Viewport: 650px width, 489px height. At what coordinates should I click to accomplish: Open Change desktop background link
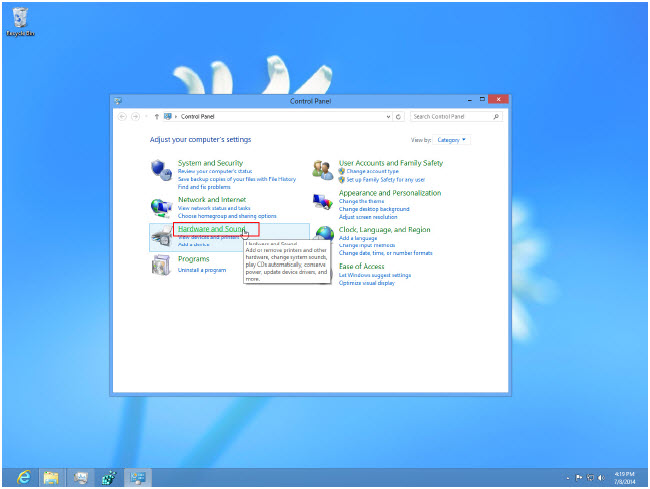coord(375,209)
